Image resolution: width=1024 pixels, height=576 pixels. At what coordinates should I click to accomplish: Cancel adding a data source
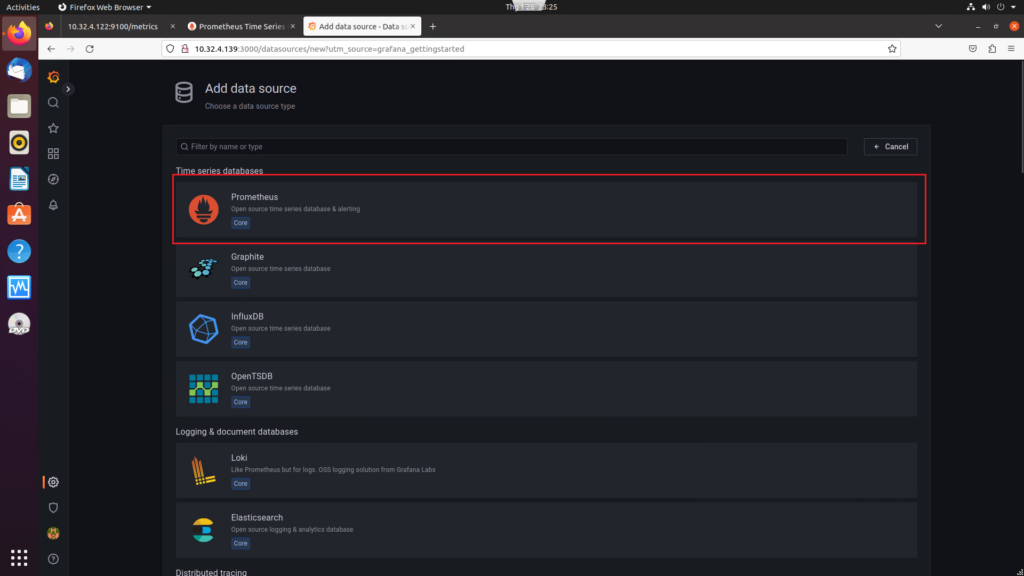tap(890, 146)
